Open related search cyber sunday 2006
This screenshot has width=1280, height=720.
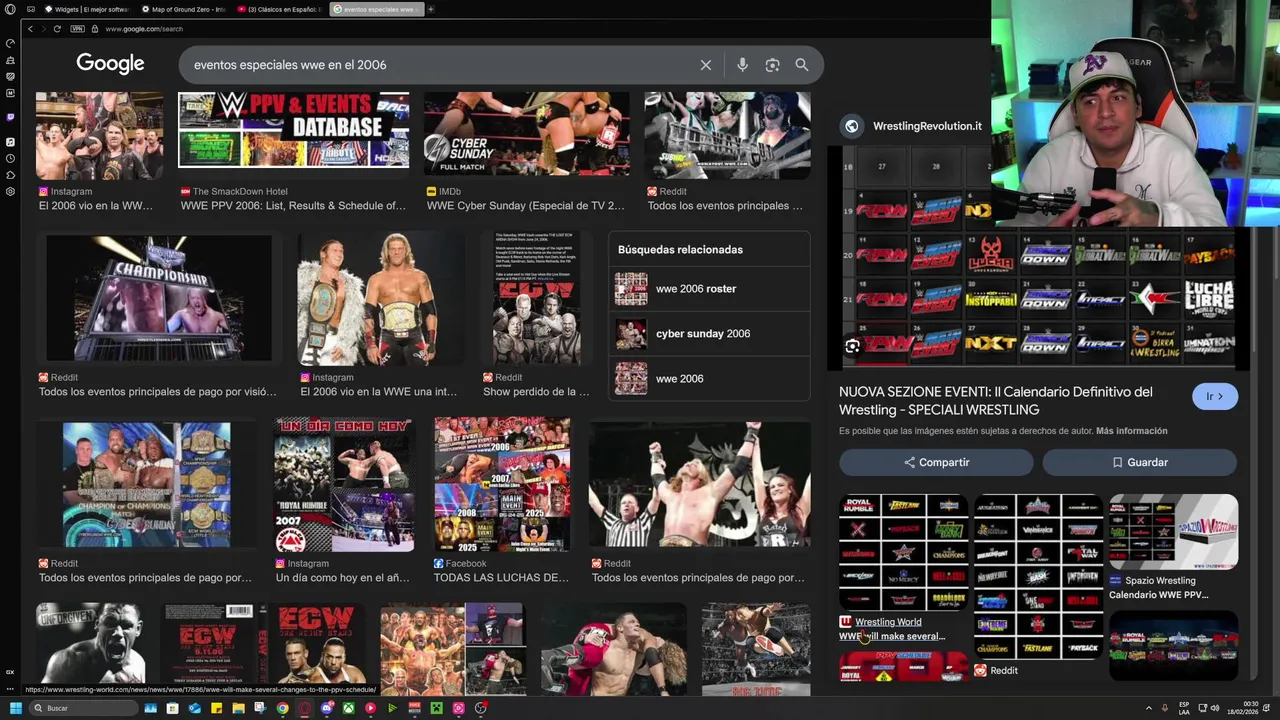point(708,334)
